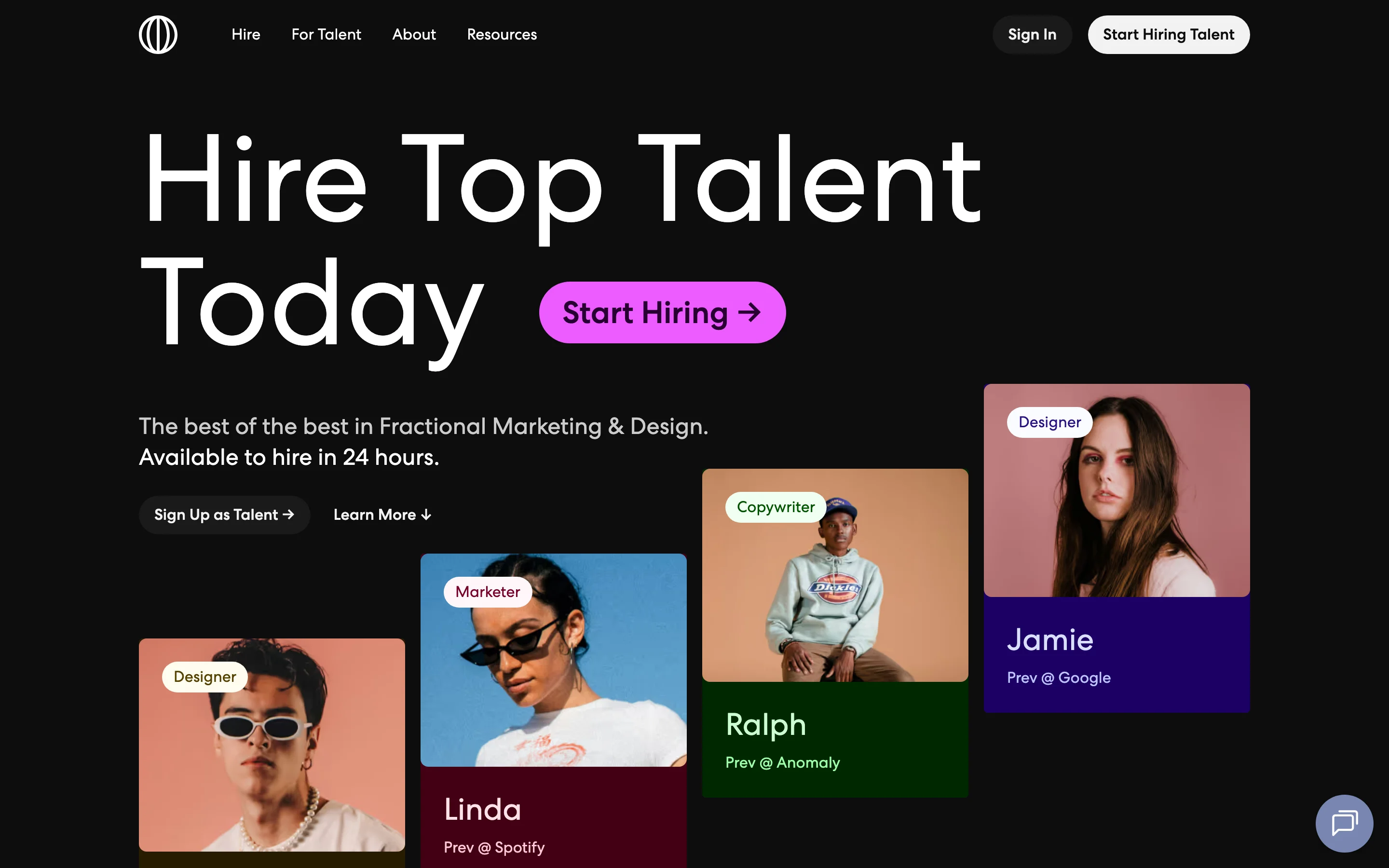
Task: Select the Copywriter tag on Ralph's card
Action: pos(776,507)
